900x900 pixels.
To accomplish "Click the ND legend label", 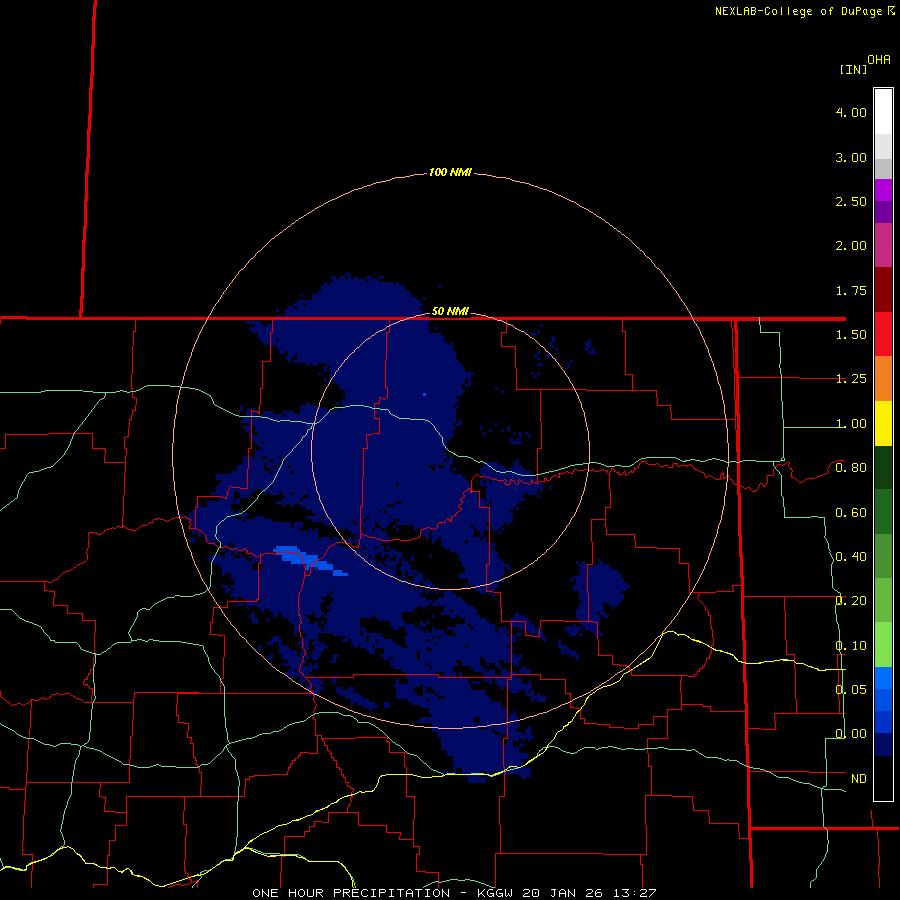I will pyautogui.click(x=859, y=779).
